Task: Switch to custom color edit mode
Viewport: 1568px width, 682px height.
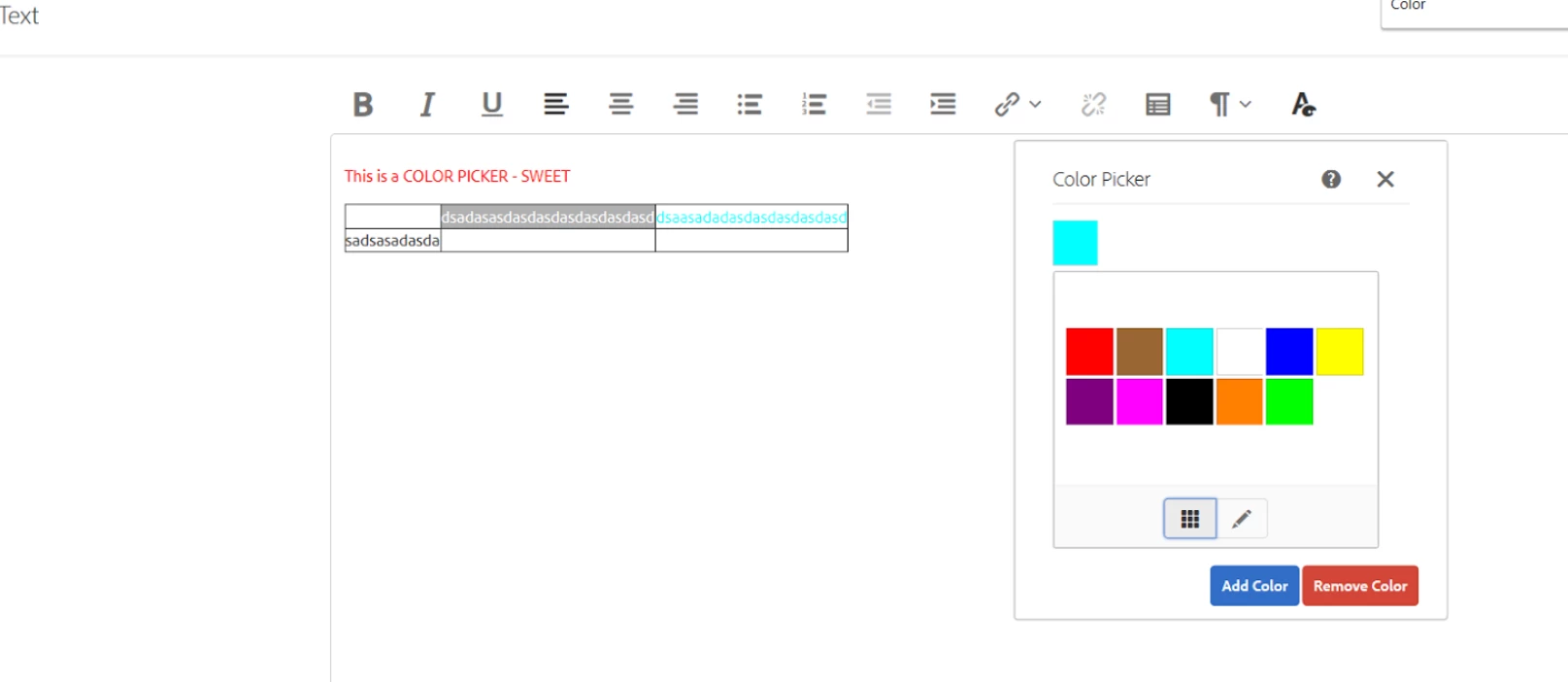Action: [1242, 519]
